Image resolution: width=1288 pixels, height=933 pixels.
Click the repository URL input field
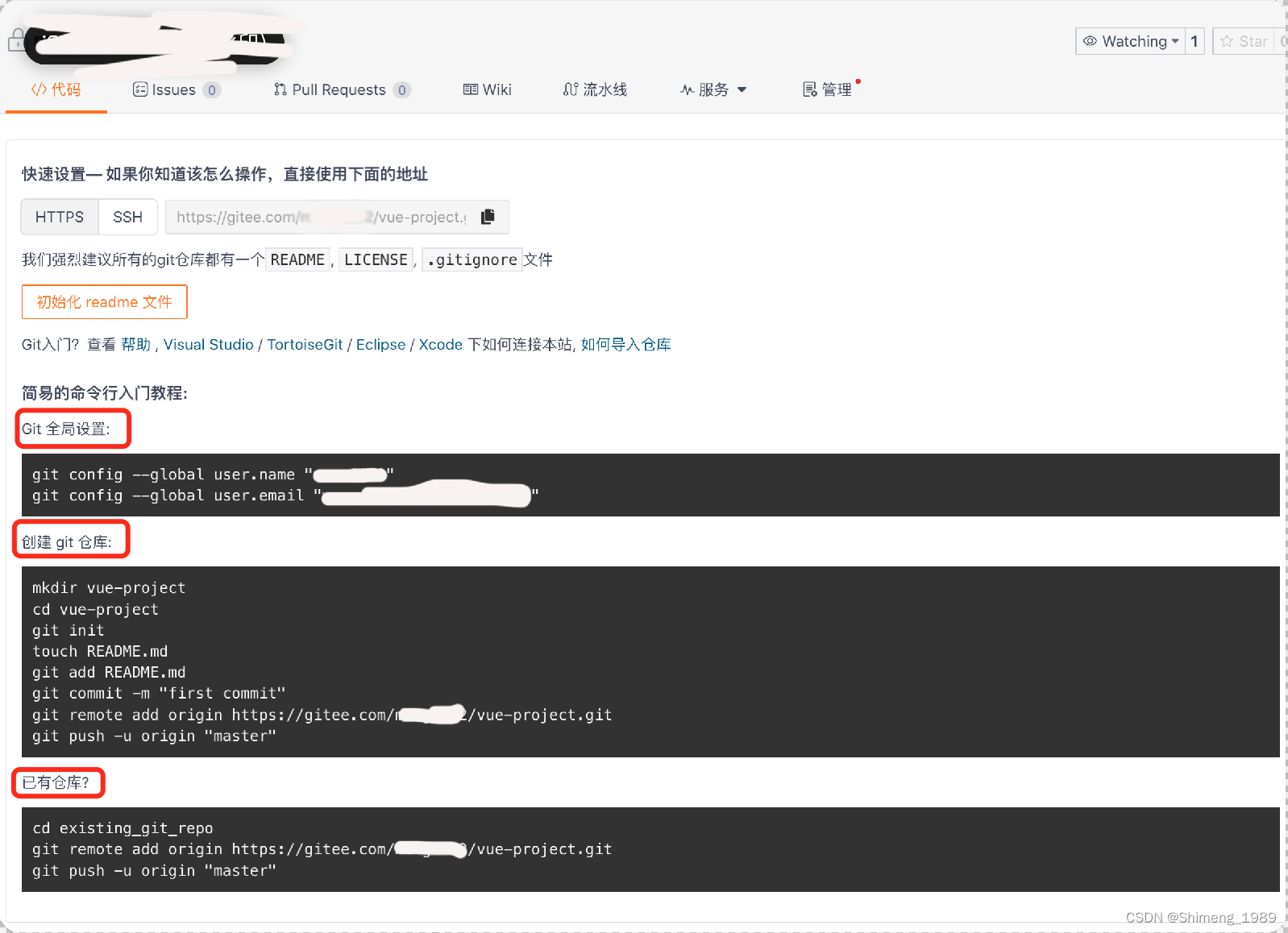(x=322, y=217)
